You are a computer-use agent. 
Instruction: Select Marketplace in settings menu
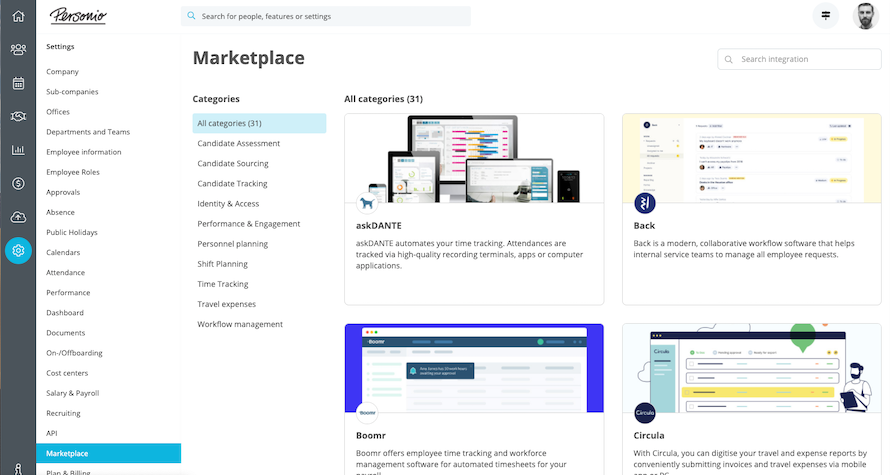coord(108,453)
